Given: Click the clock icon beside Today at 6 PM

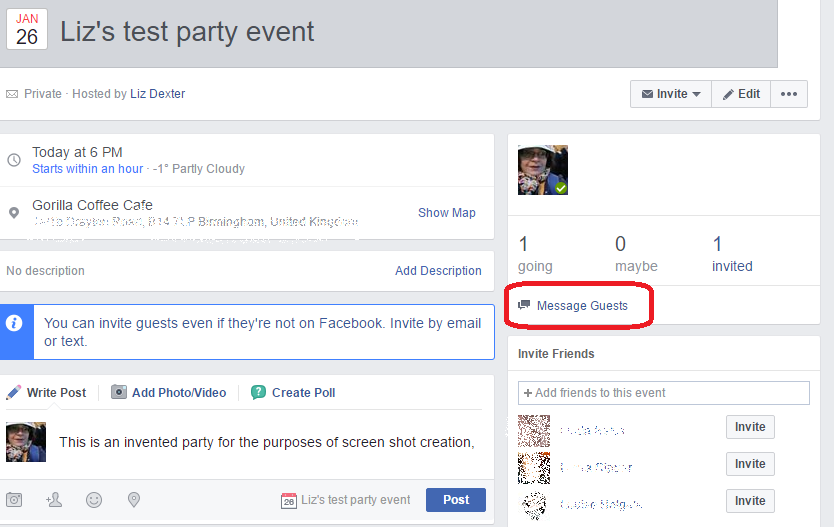Looking at the screenshot, I should 14,160.
